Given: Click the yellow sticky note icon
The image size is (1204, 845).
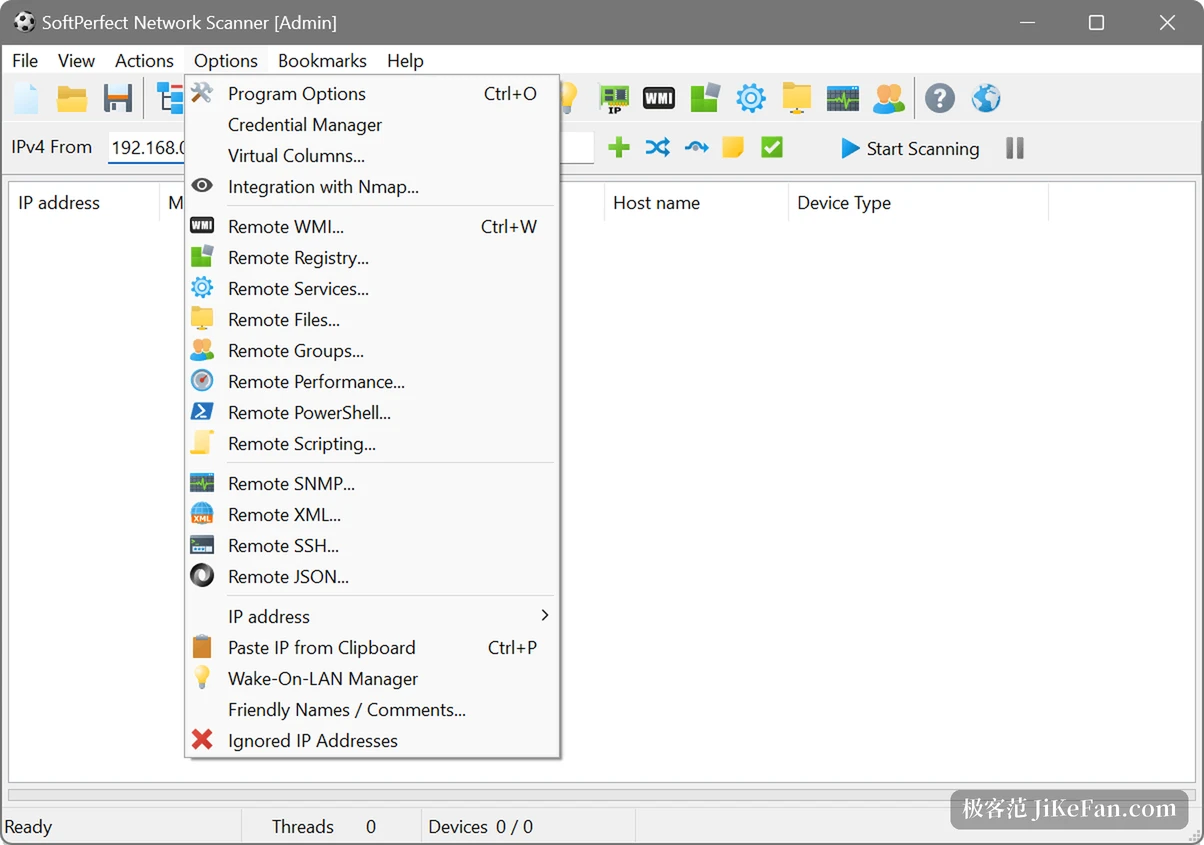Looking at the screenshot, I should tap(733, 148).
